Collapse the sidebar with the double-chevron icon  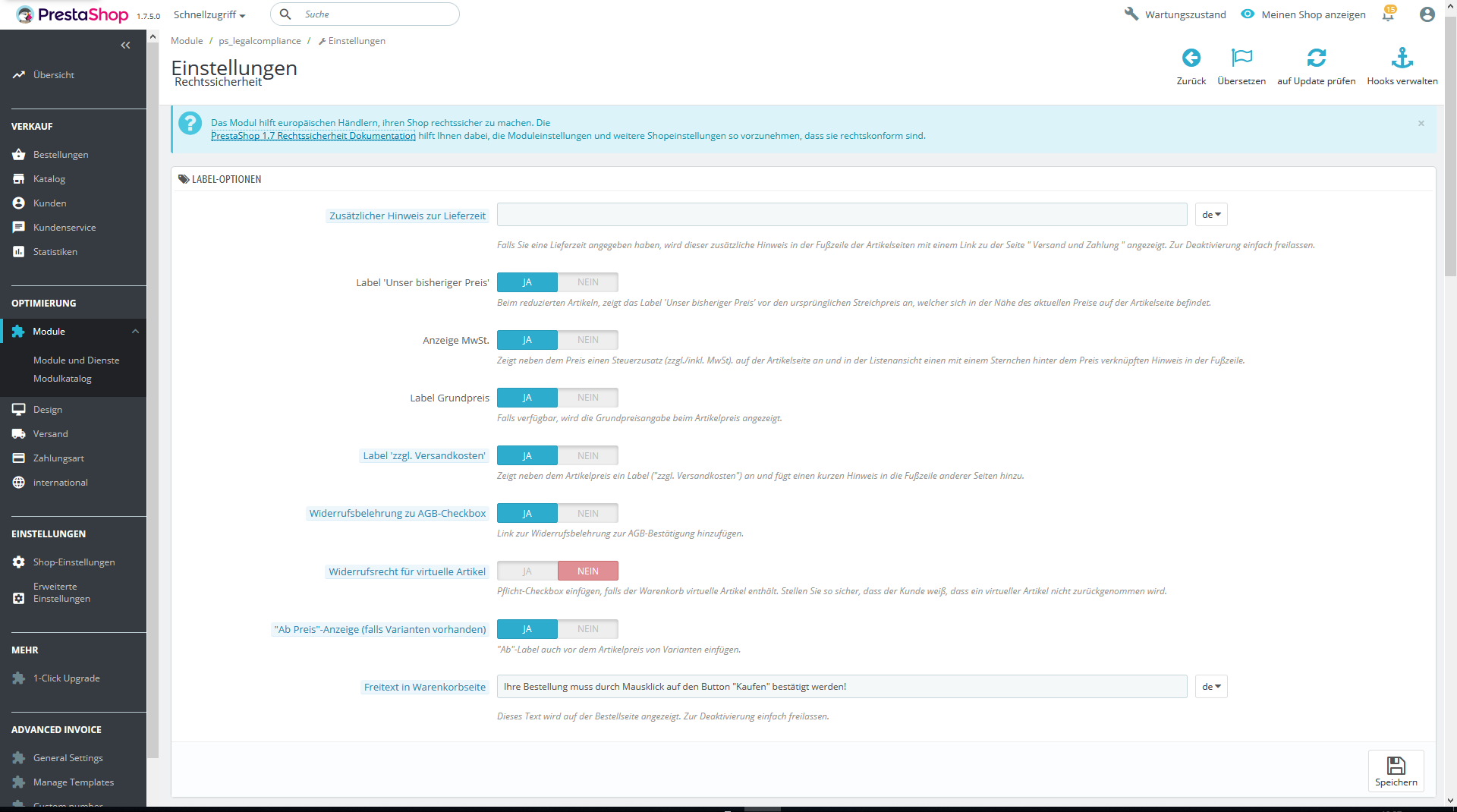(125, 46)
